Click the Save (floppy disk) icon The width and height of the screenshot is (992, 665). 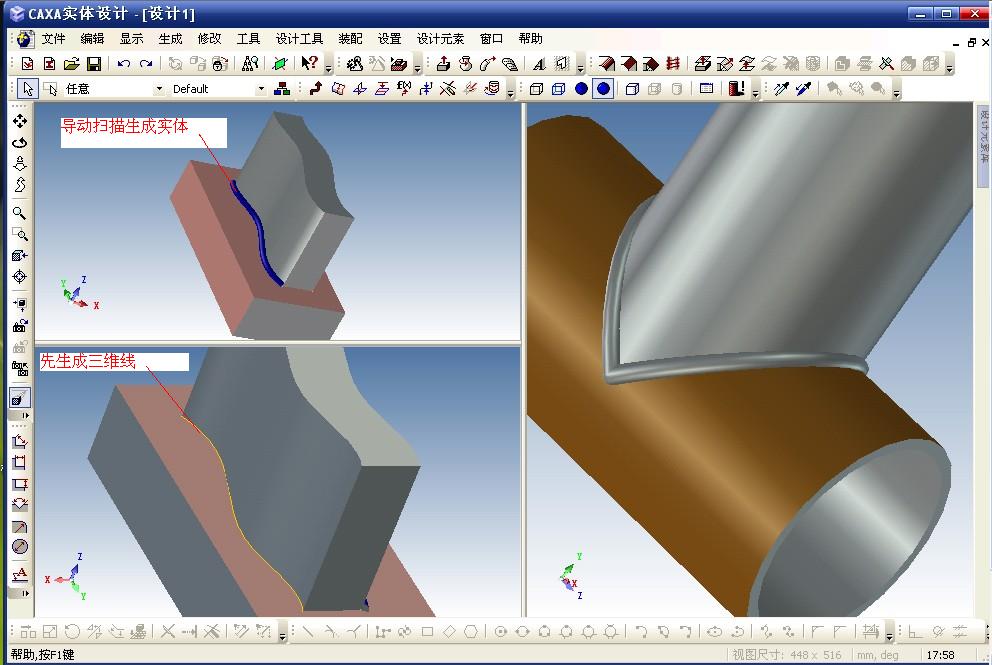point(94,63)
